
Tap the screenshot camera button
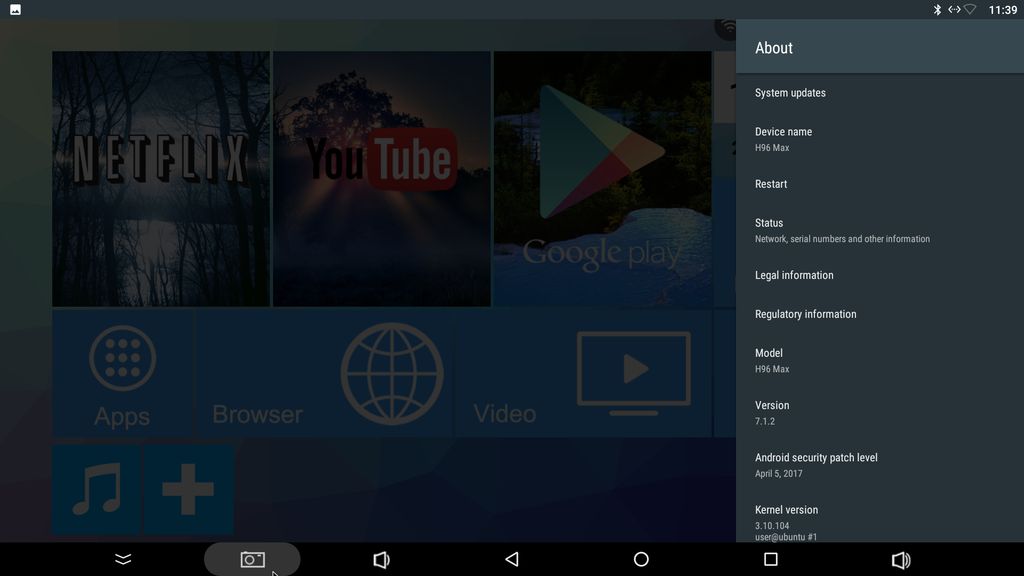(x=252, y=560)
